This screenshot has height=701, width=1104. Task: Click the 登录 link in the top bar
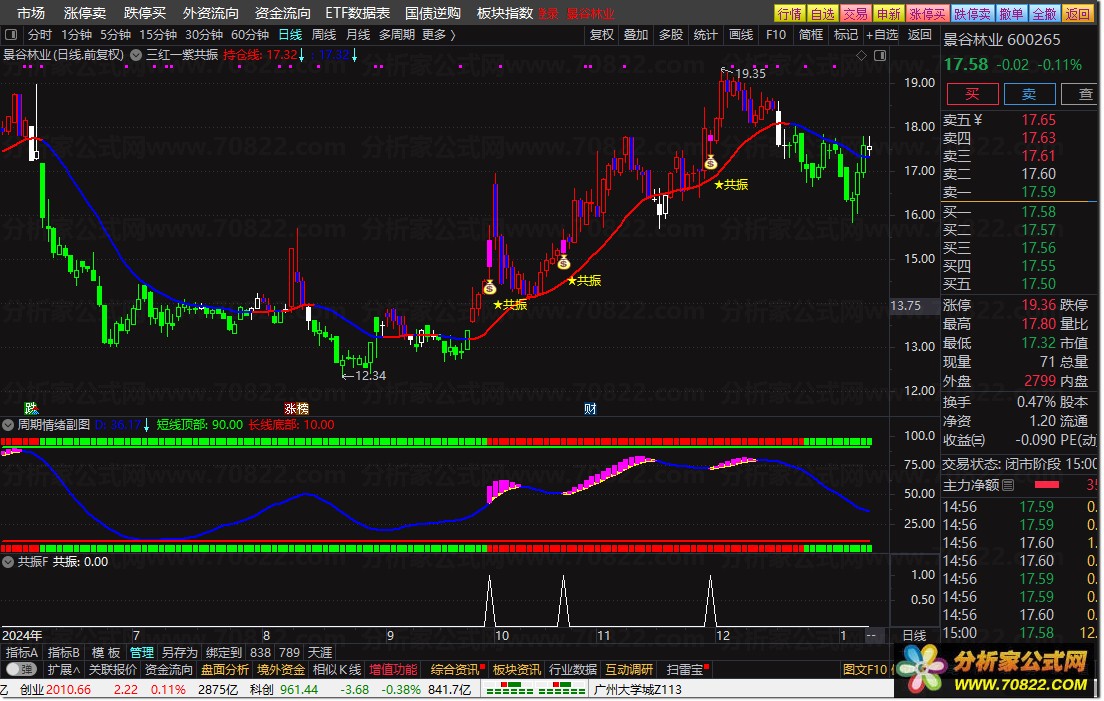pos(547,13)
